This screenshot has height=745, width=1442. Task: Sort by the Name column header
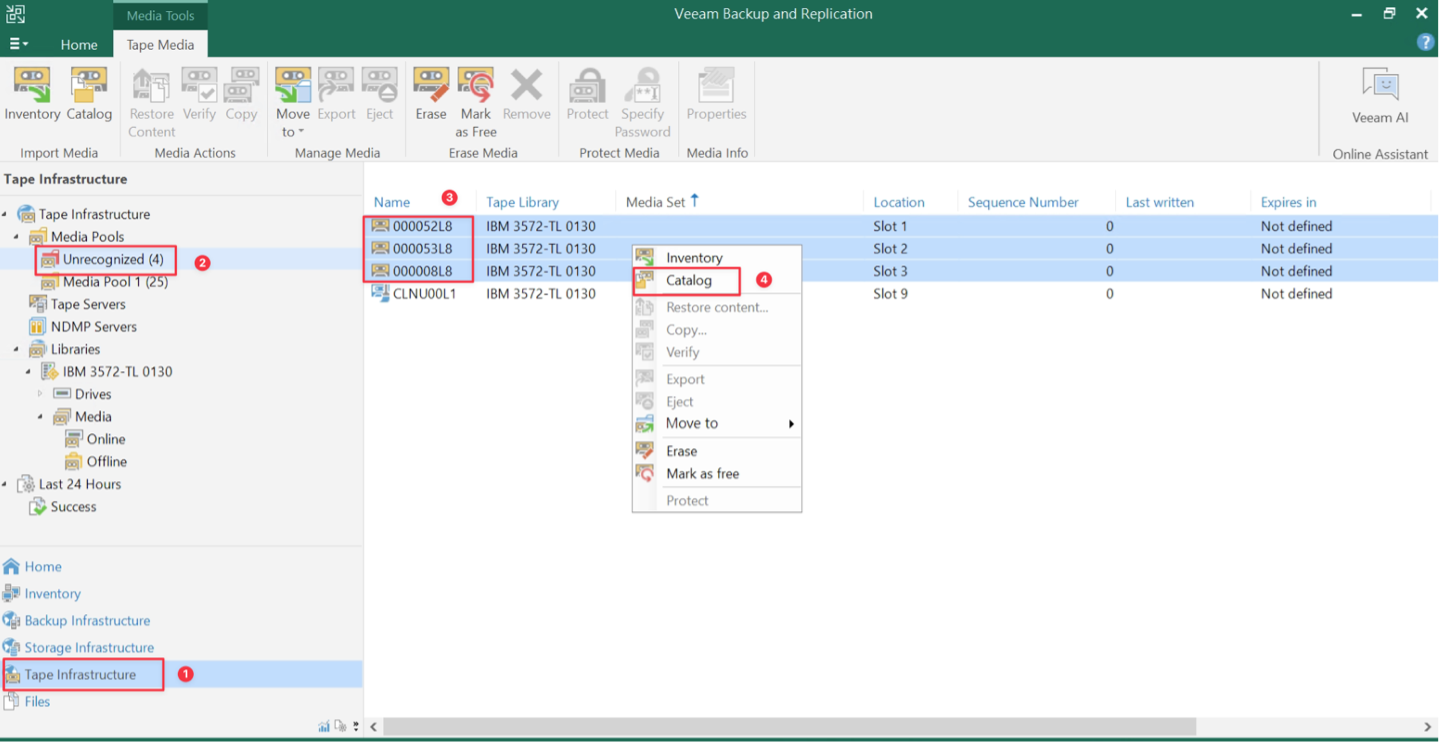point(392,202)
